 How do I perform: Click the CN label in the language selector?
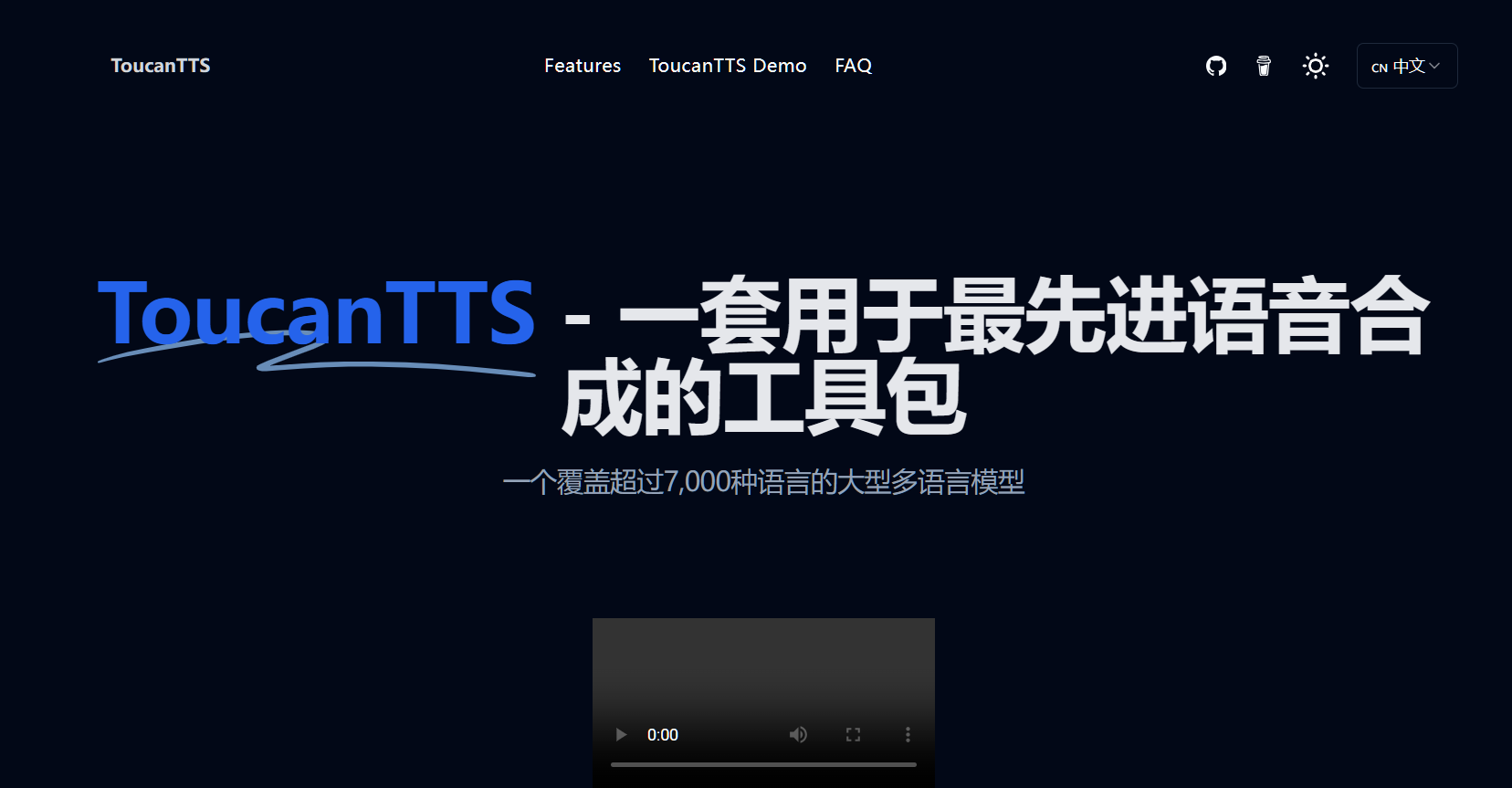click(1379, 68)
